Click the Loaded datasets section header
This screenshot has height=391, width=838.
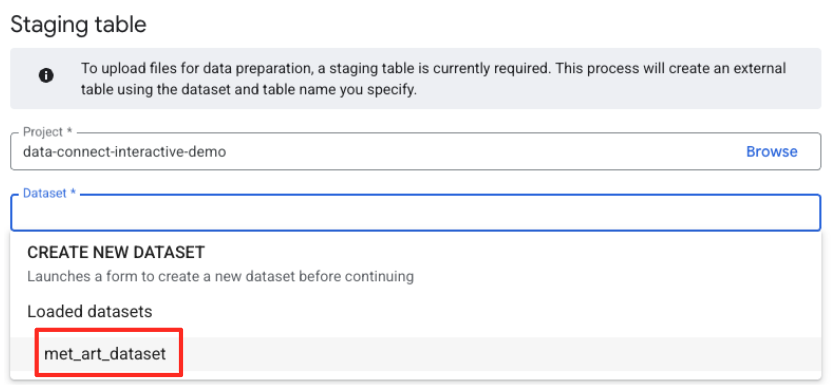point(90,311)
